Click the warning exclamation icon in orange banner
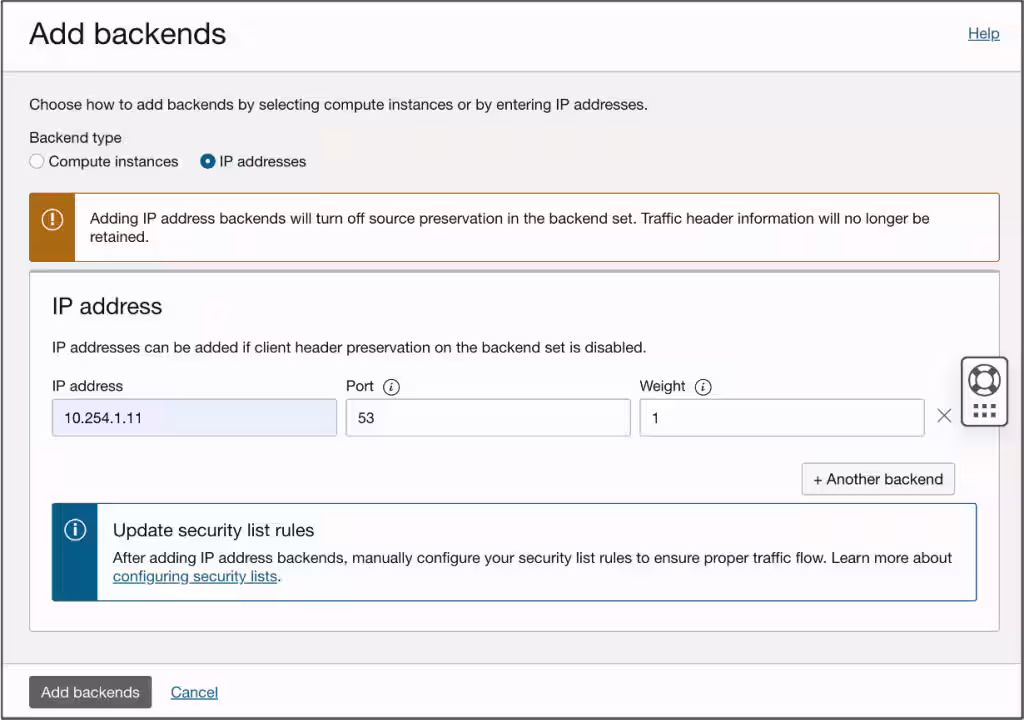1024x720 pixels. click(x=52, y=218)
